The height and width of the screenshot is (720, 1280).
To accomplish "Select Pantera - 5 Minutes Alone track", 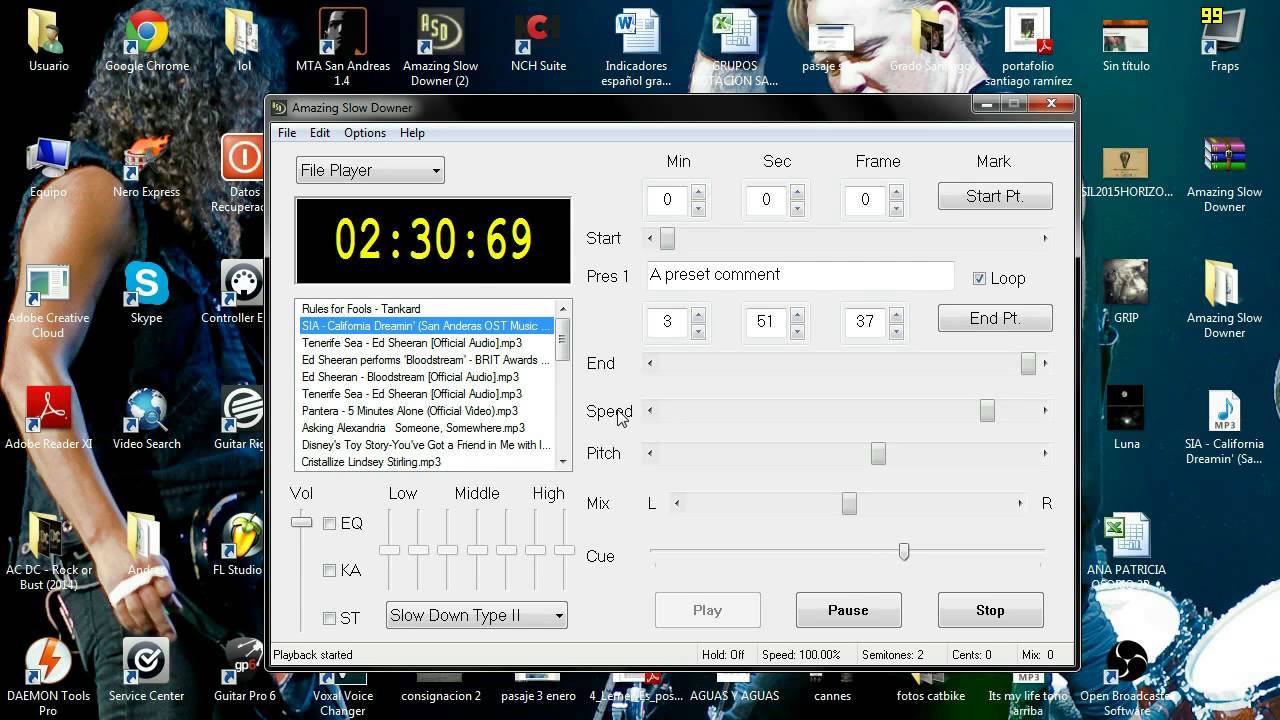I will [426, 411].
